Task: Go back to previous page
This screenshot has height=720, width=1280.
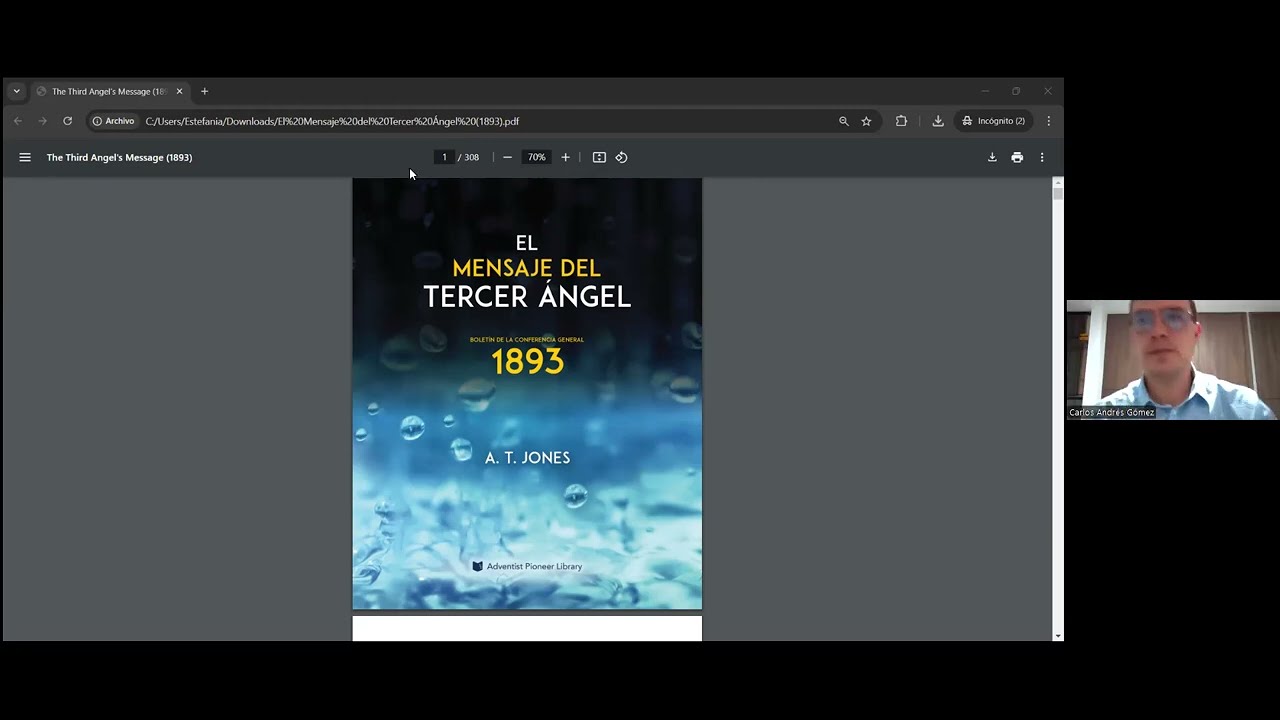Action: click(x=18, y=121)
